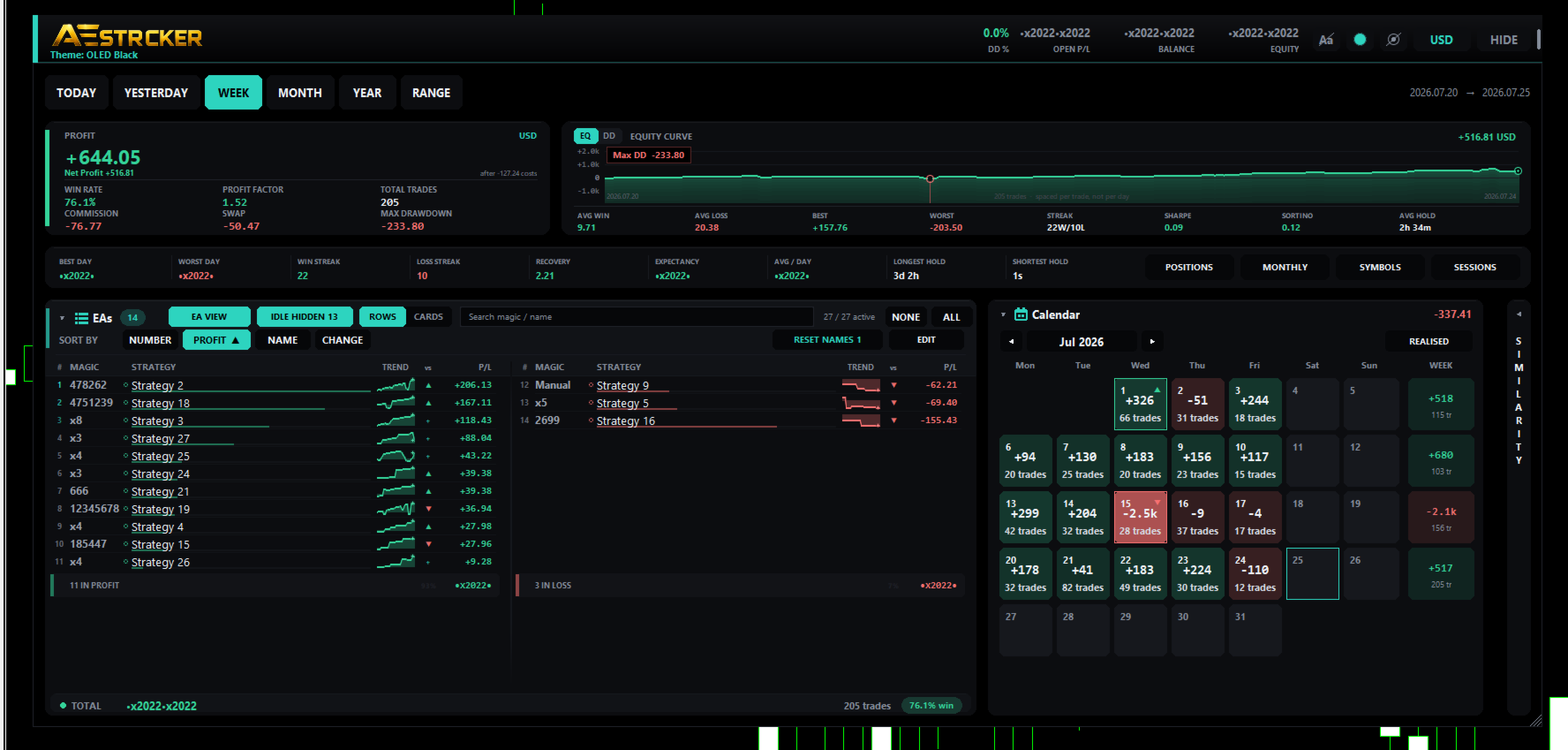Image resolution: width=1568 pixels, height=750 pixels.
Task: Click the Similarity sidebar arrow icon
Action: coord(1519,314)
